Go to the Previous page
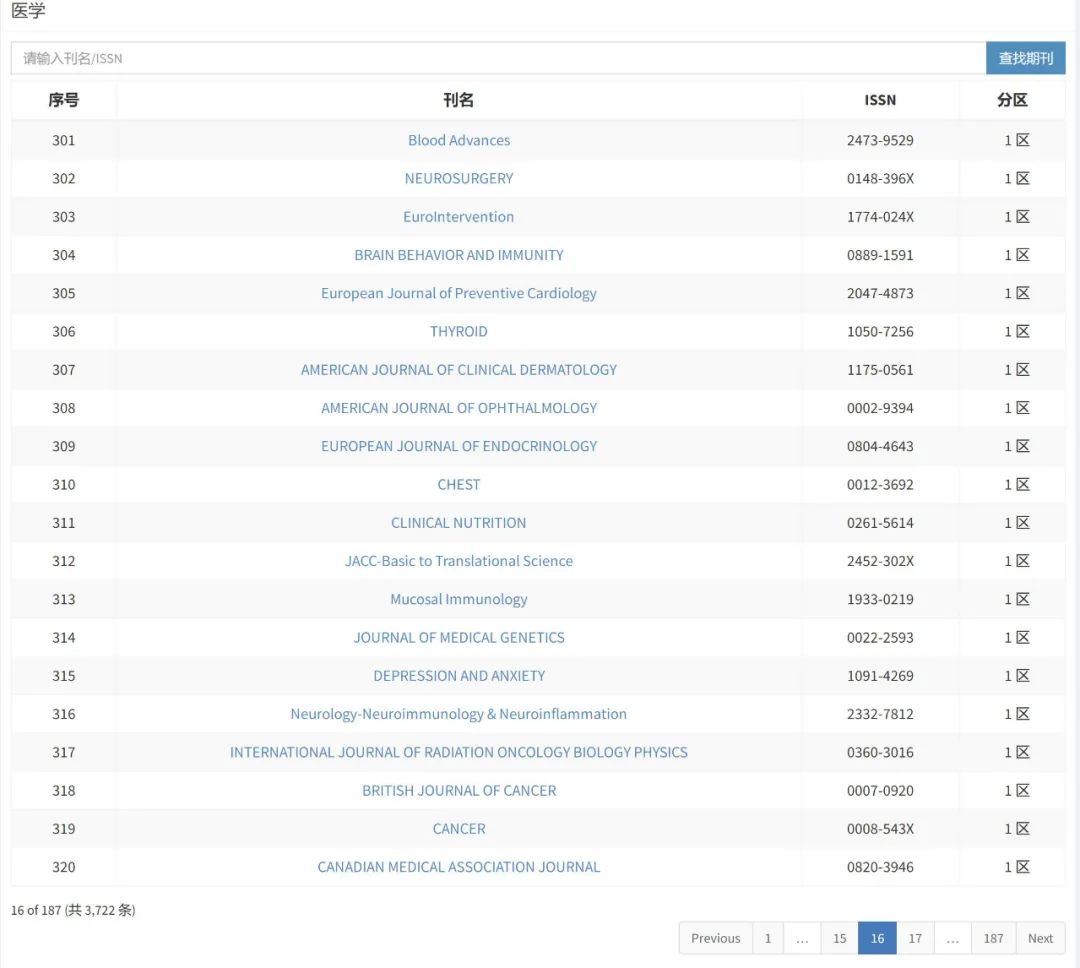 (715, 938)
